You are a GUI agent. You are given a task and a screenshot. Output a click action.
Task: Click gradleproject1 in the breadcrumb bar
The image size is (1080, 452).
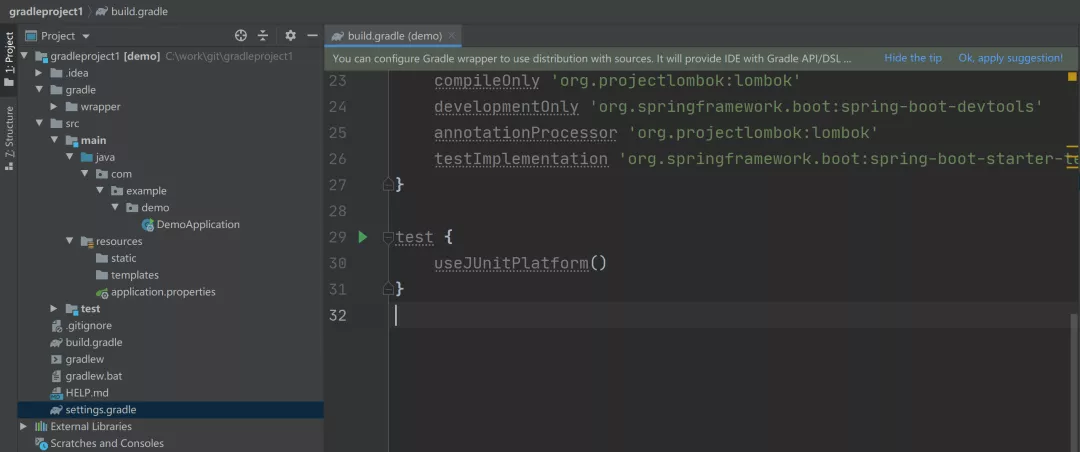(x=45, y=11)
